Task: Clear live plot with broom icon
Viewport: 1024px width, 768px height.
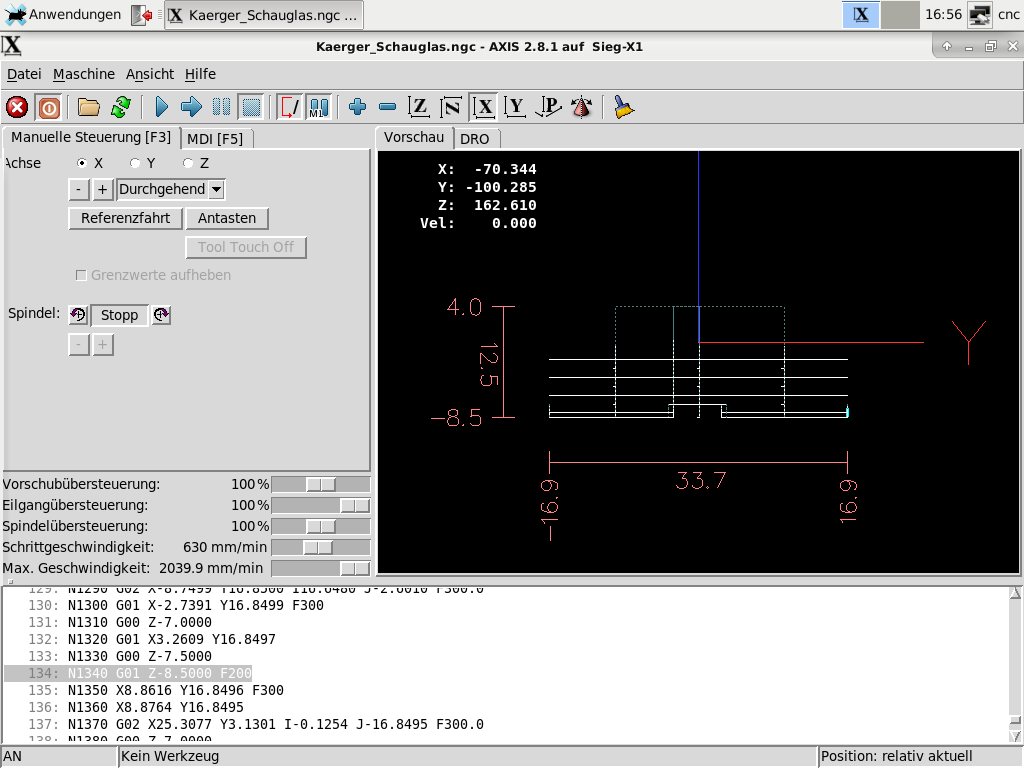Action: click(x=624, y=107)
